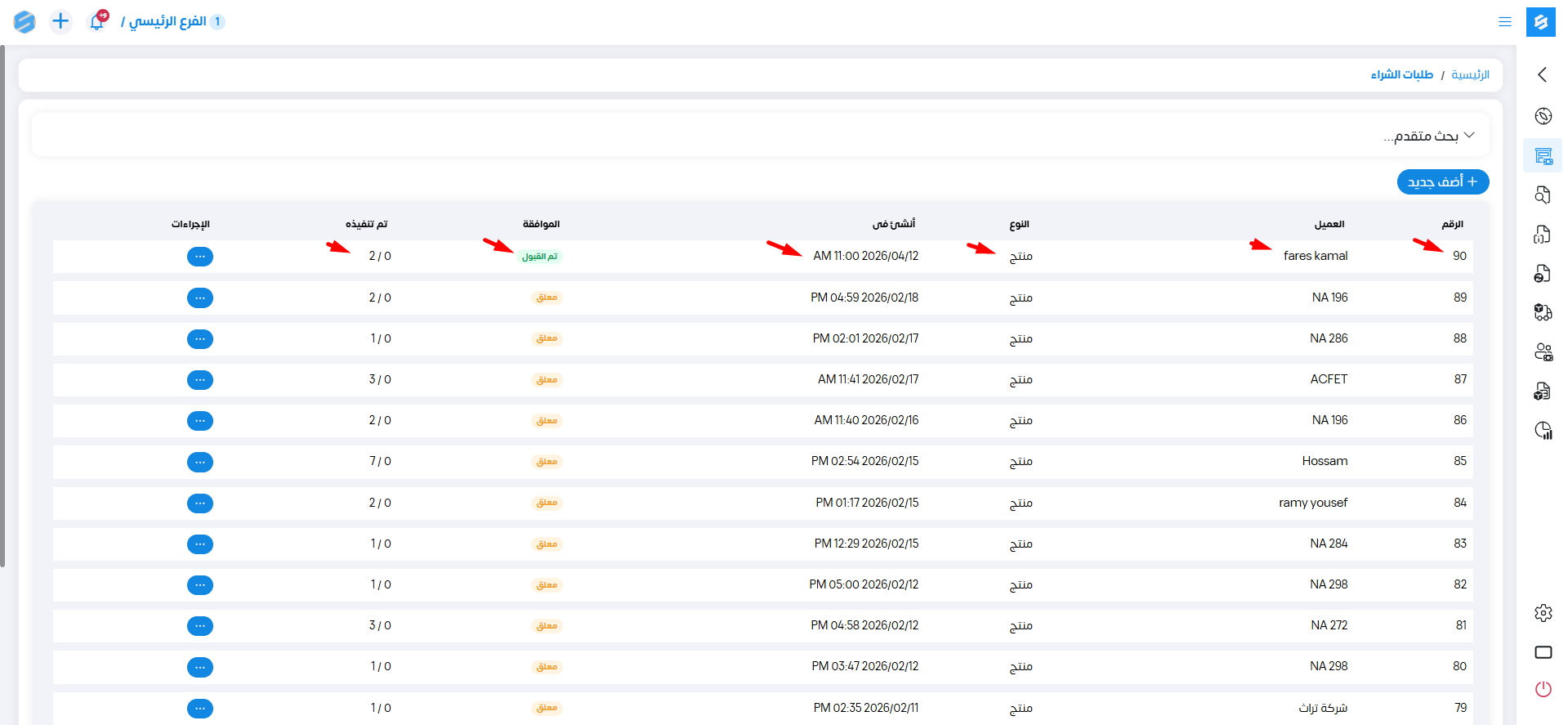Open the delivery truck icon in sidebar
The width and height of the screenshot is (1568, 725).
pyautogui.click(x=1543, y=312)
